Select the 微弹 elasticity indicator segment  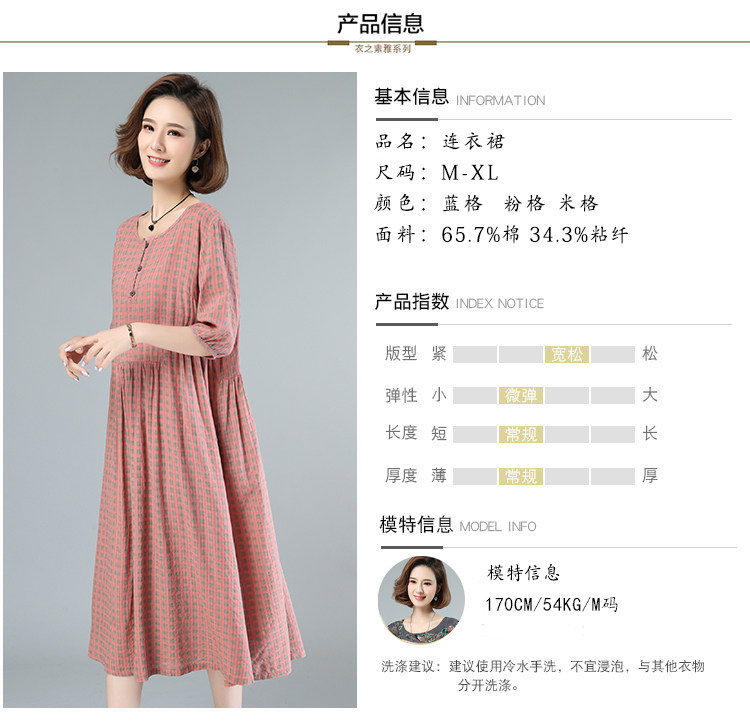(521, 396)
